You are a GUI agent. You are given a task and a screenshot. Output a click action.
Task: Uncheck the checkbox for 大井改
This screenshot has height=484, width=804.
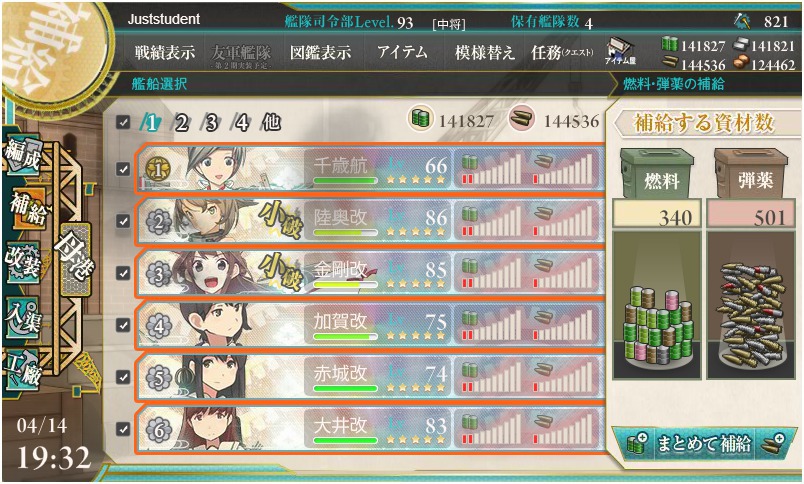(123, 429)
